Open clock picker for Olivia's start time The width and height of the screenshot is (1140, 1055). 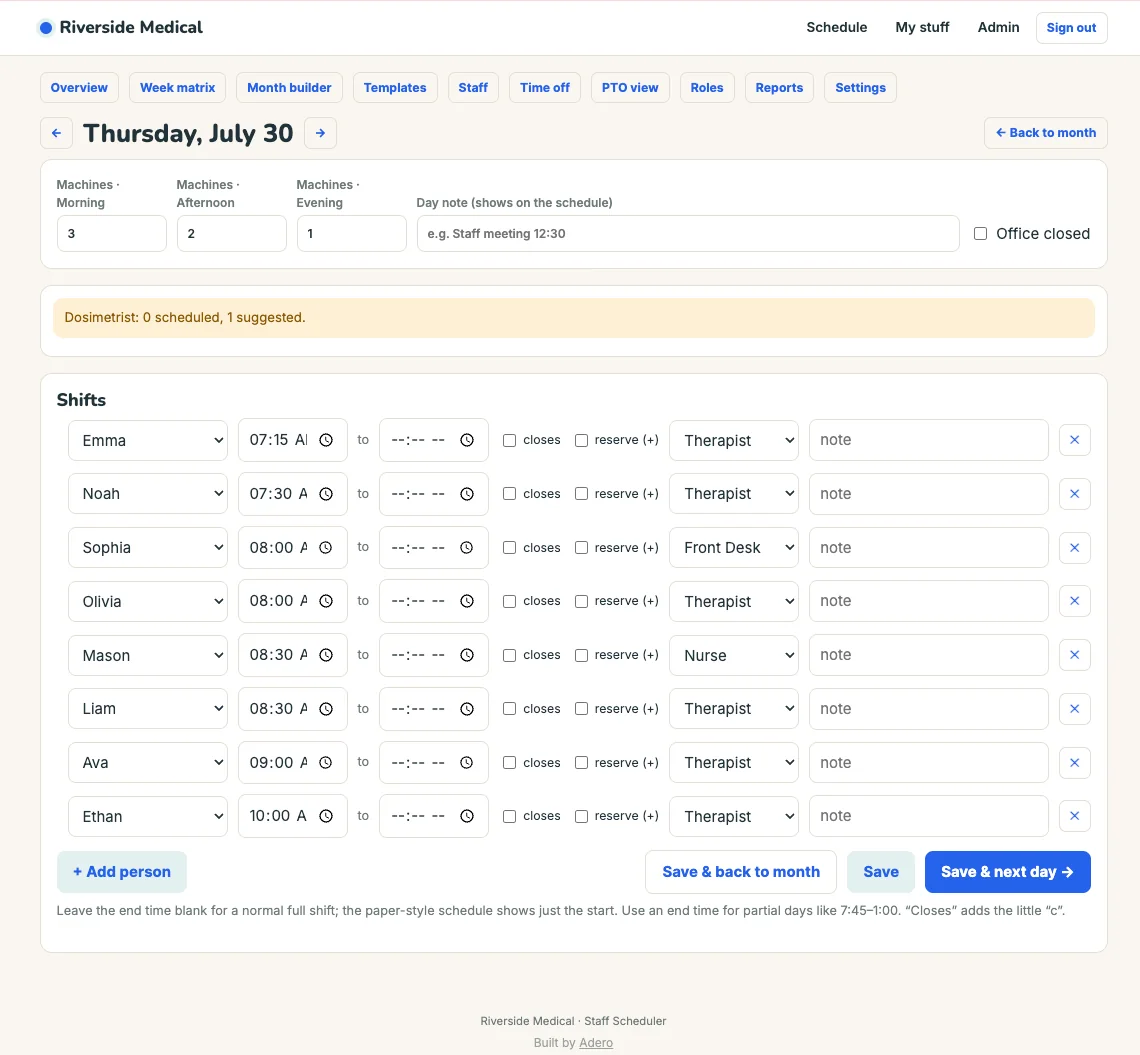(326, 601)
